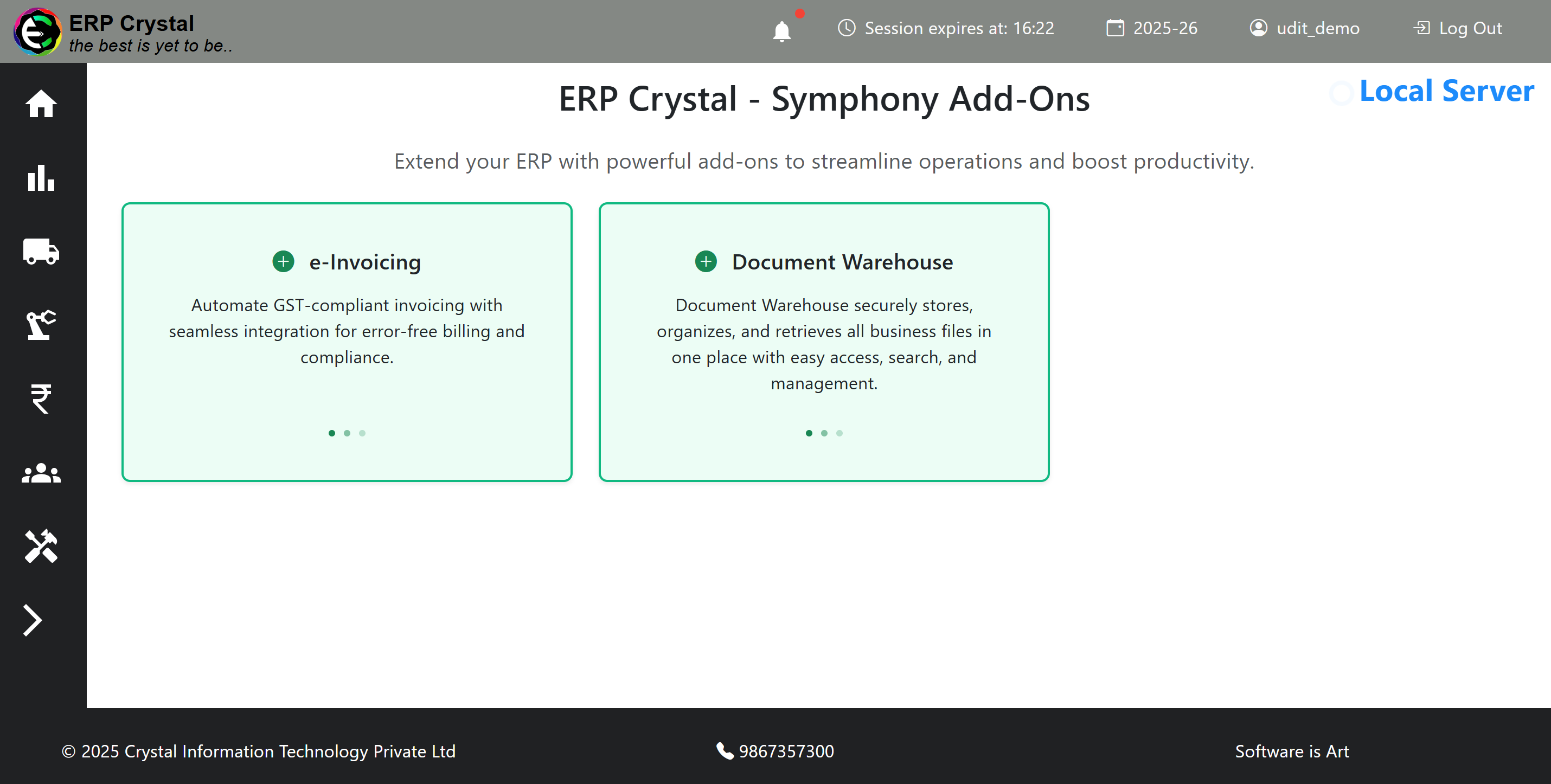Select third carousel dot on e-Invoicing card
This screenshot has height=784, width=1551.
pos(362,433)
